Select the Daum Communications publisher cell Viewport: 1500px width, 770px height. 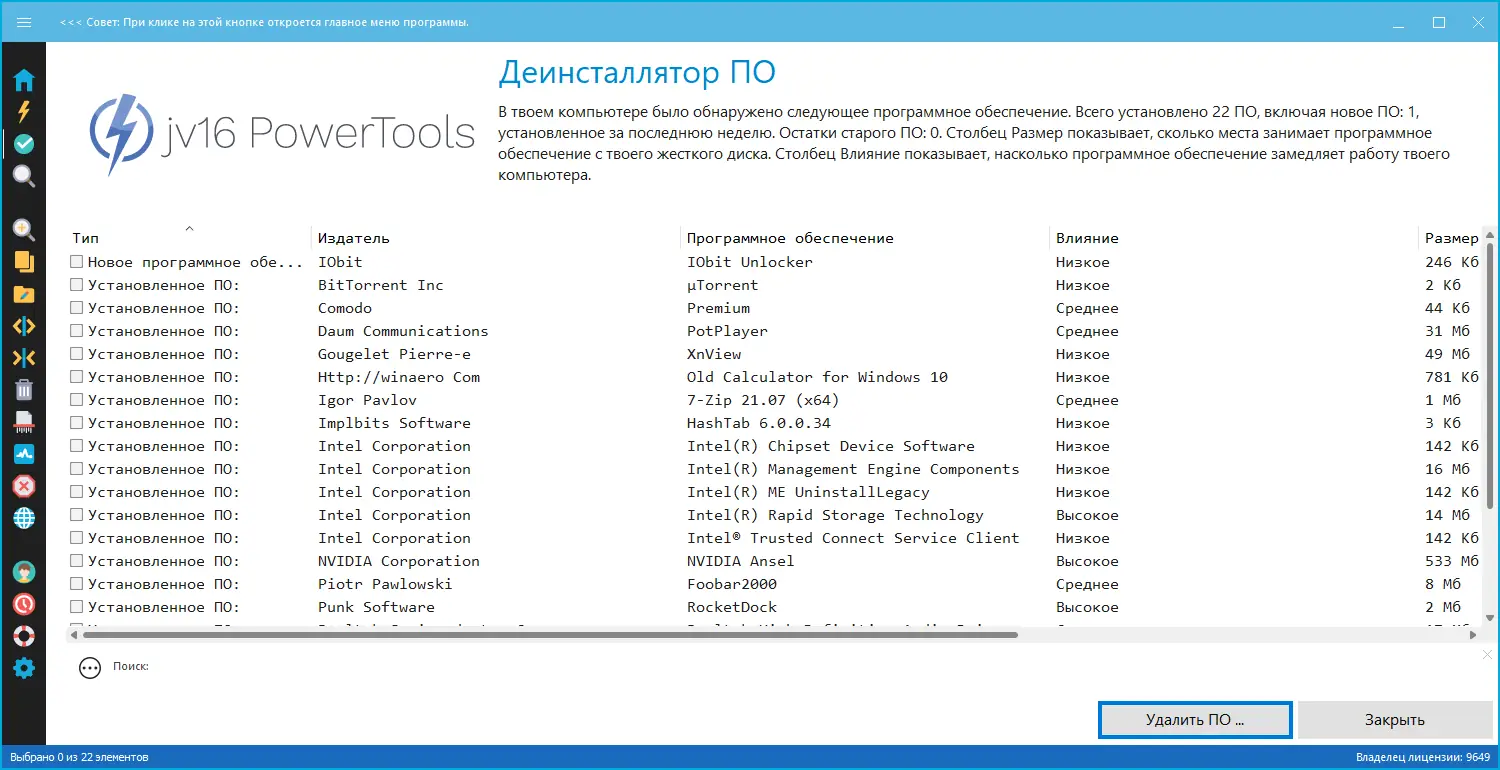(x=403, y=331)
